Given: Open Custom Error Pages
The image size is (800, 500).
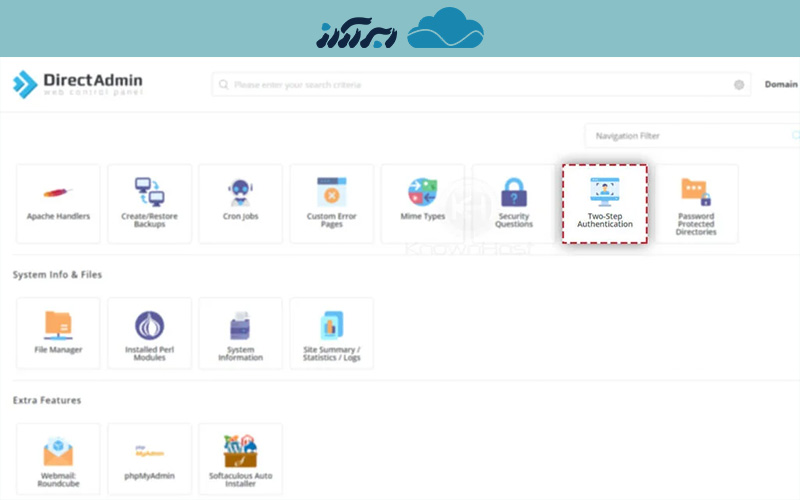Looking at the screenshot, I should coord(331,203).
